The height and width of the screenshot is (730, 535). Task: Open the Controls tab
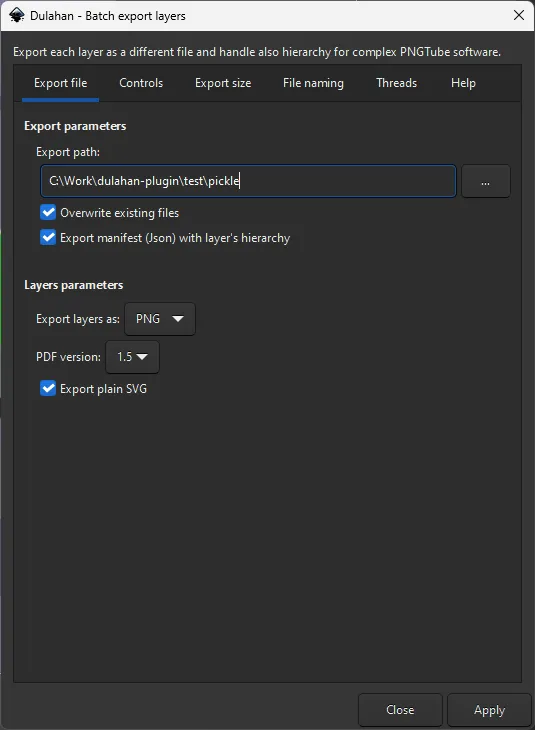[141, 83]
